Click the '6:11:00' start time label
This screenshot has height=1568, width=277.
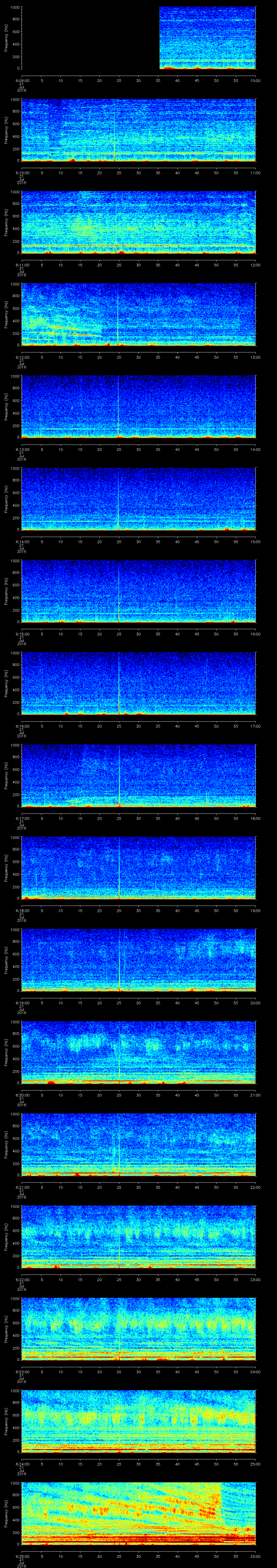coord(22,265)
